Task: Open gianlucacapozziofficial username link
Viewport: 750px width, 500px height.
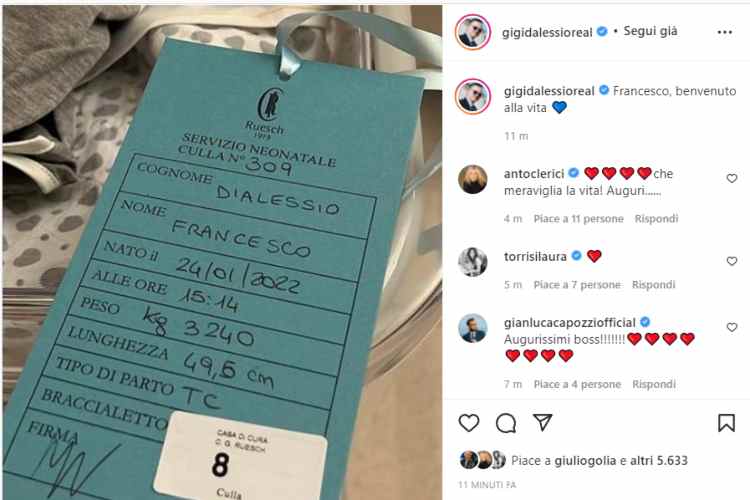Action: 570,322
